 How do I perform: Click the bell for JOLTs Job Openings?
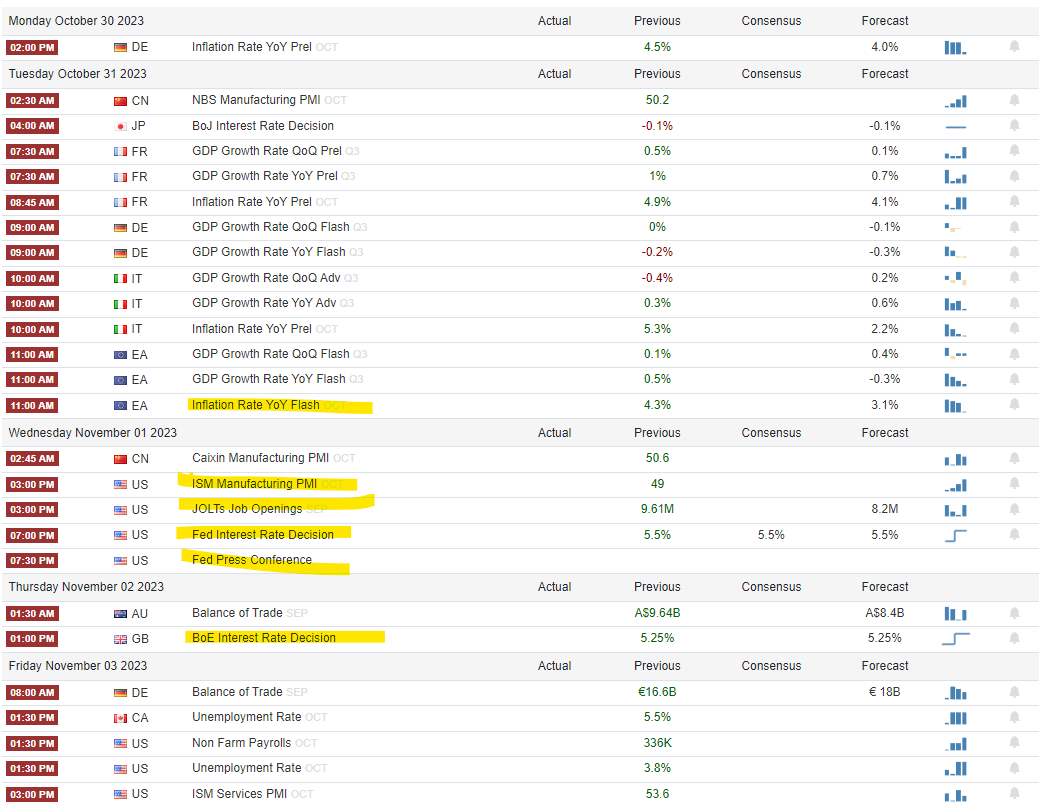pos(1014,509)
